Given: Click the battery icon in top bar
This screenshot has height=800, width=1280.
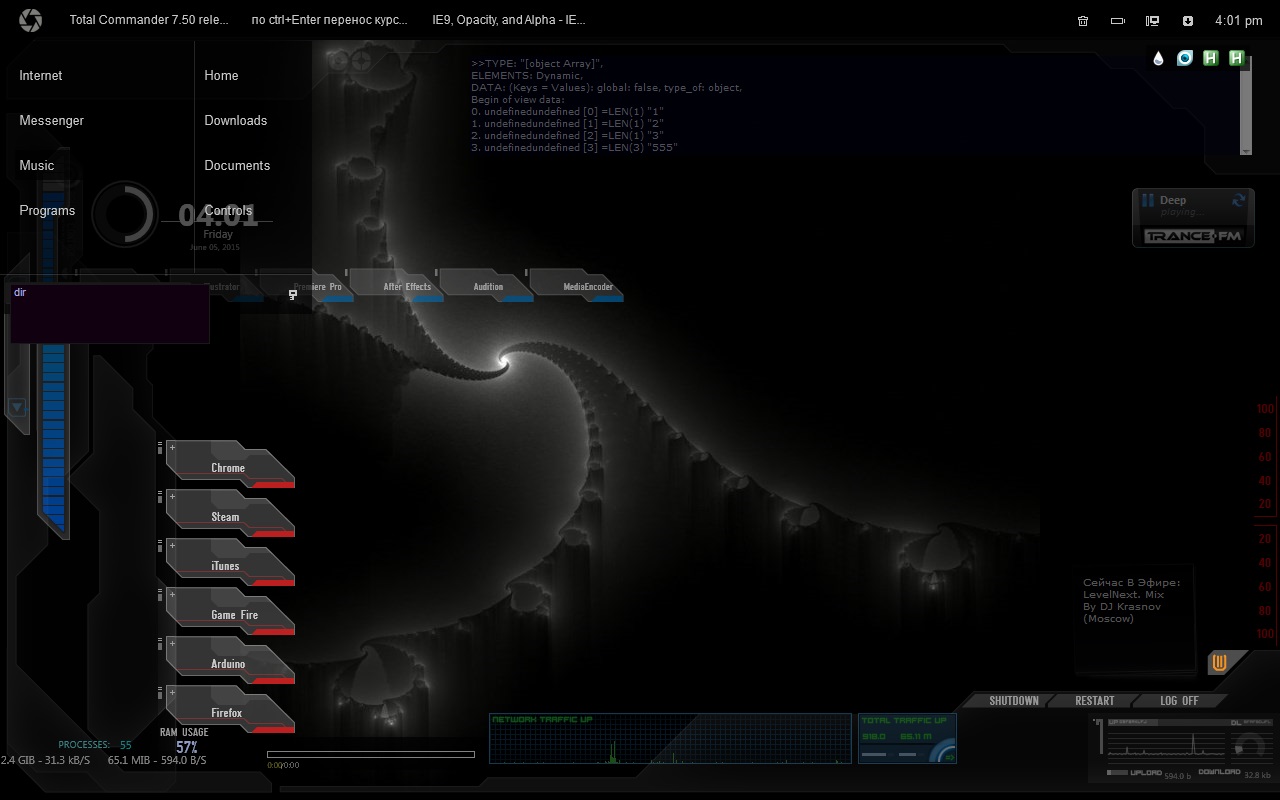Looking at the screenshot, I should pyautogui.click(x=1118, y=21).
